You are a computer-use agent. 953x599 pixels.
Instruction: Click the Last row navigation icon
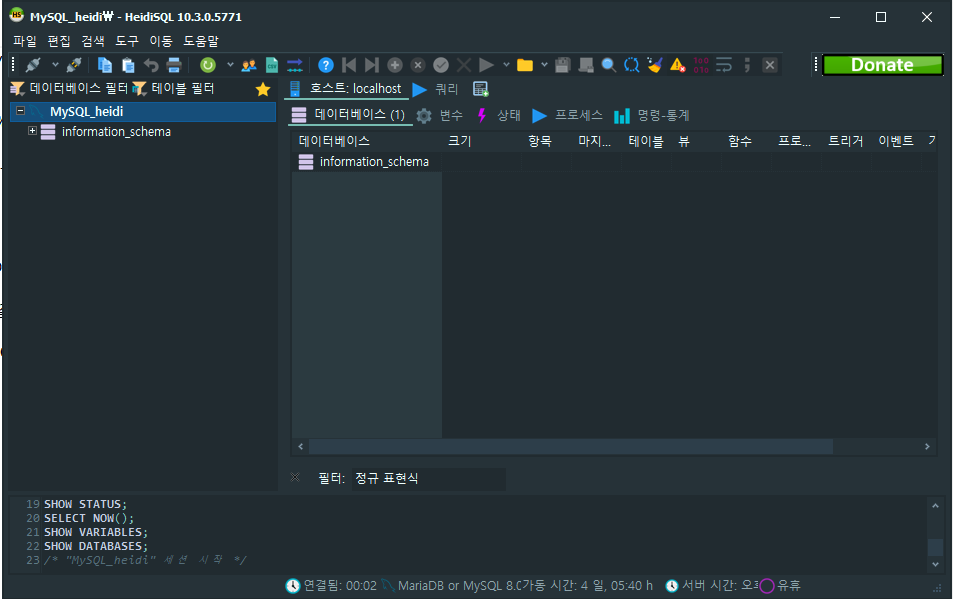click(x=371, y=65)
